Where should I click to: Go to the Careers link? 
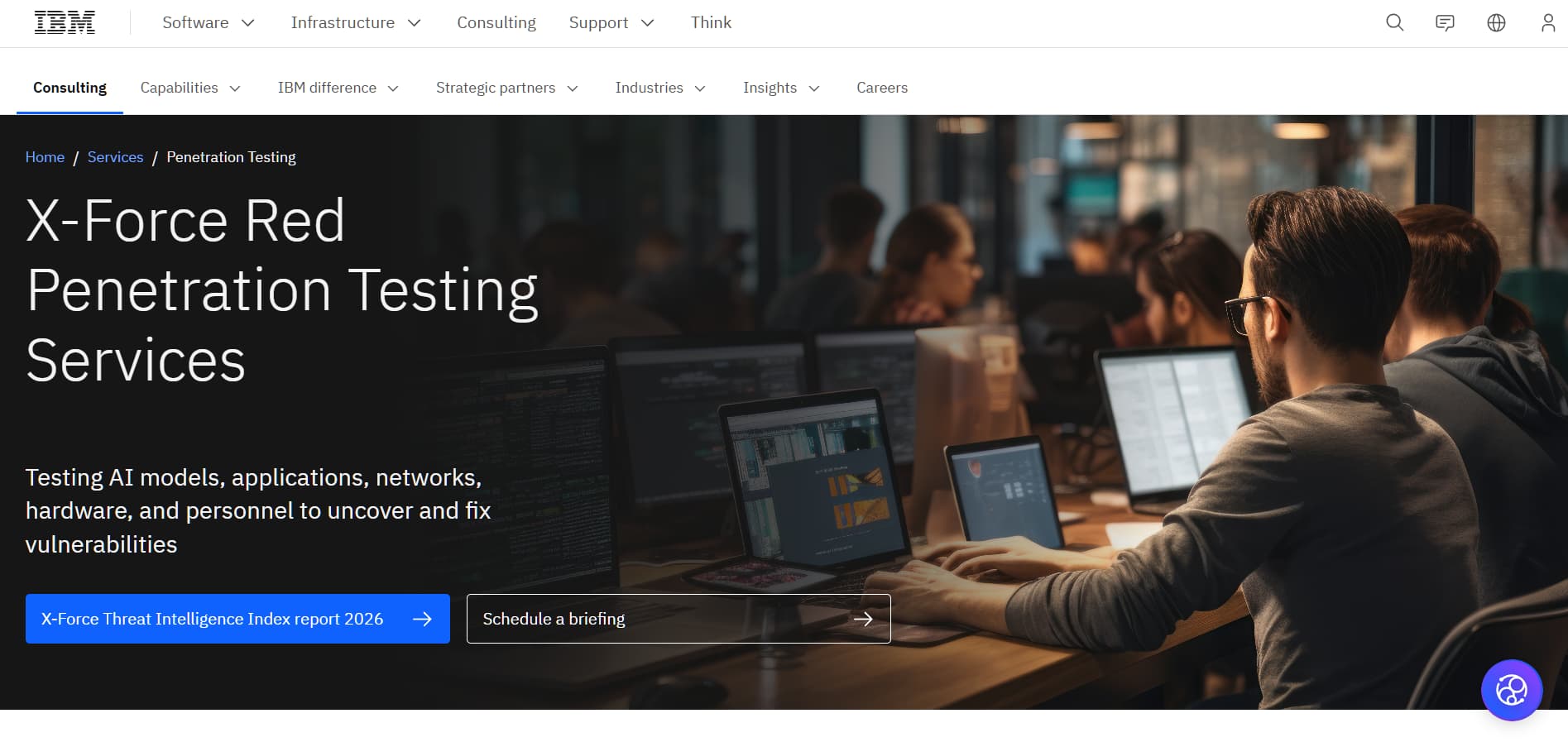(882, 88)
